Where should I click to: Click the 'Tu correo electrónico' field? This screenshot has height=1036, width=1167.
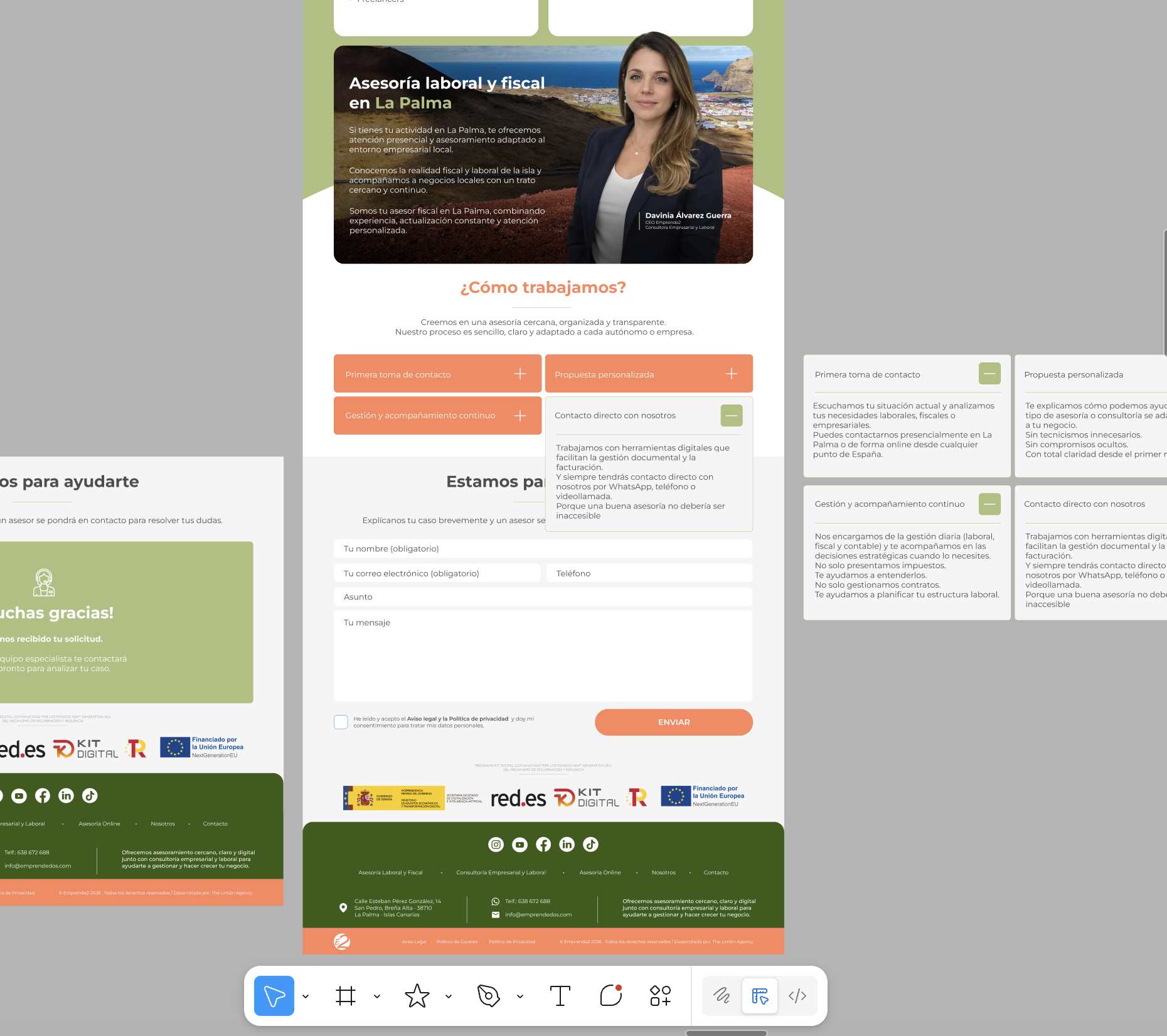pyautogui.click(x=437, y=573)
